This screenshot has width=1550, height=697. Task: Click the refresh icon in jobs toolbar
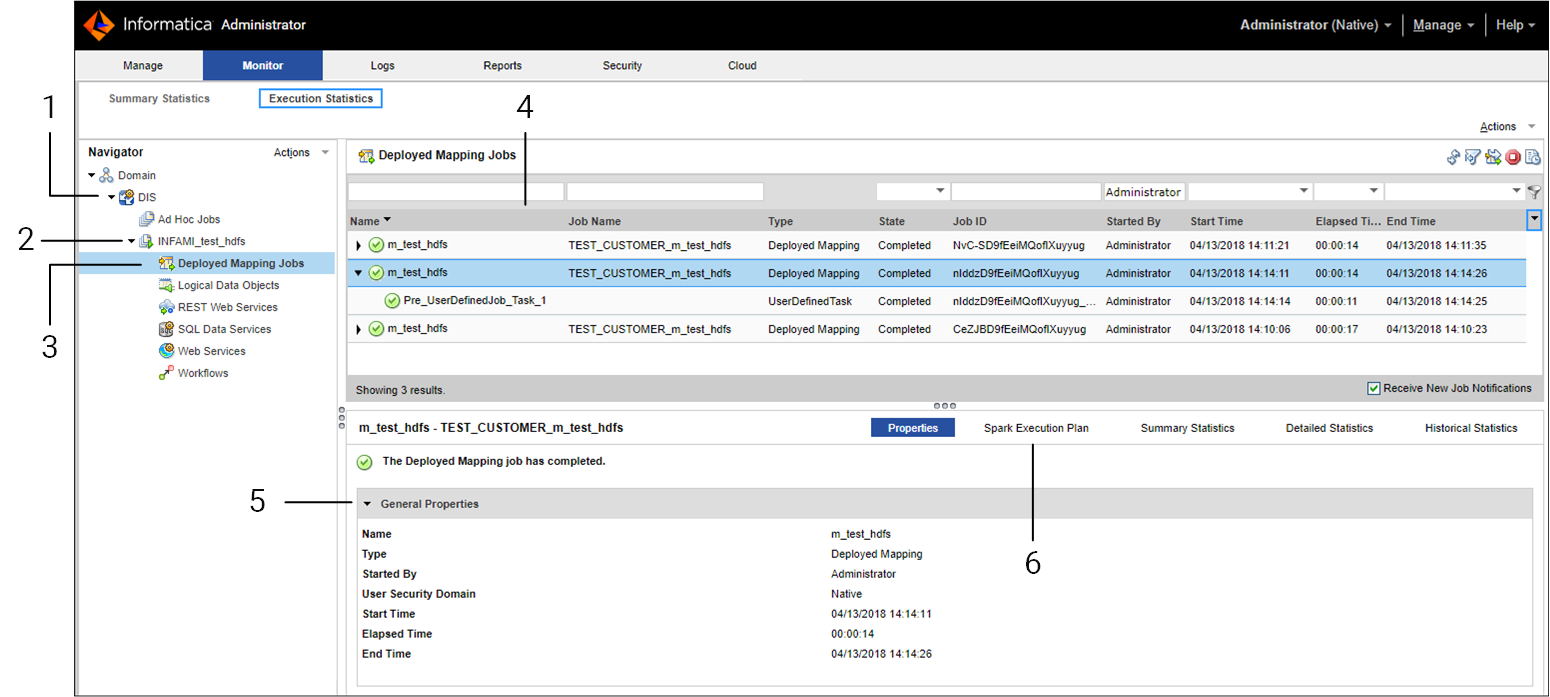click(1454, 157)
